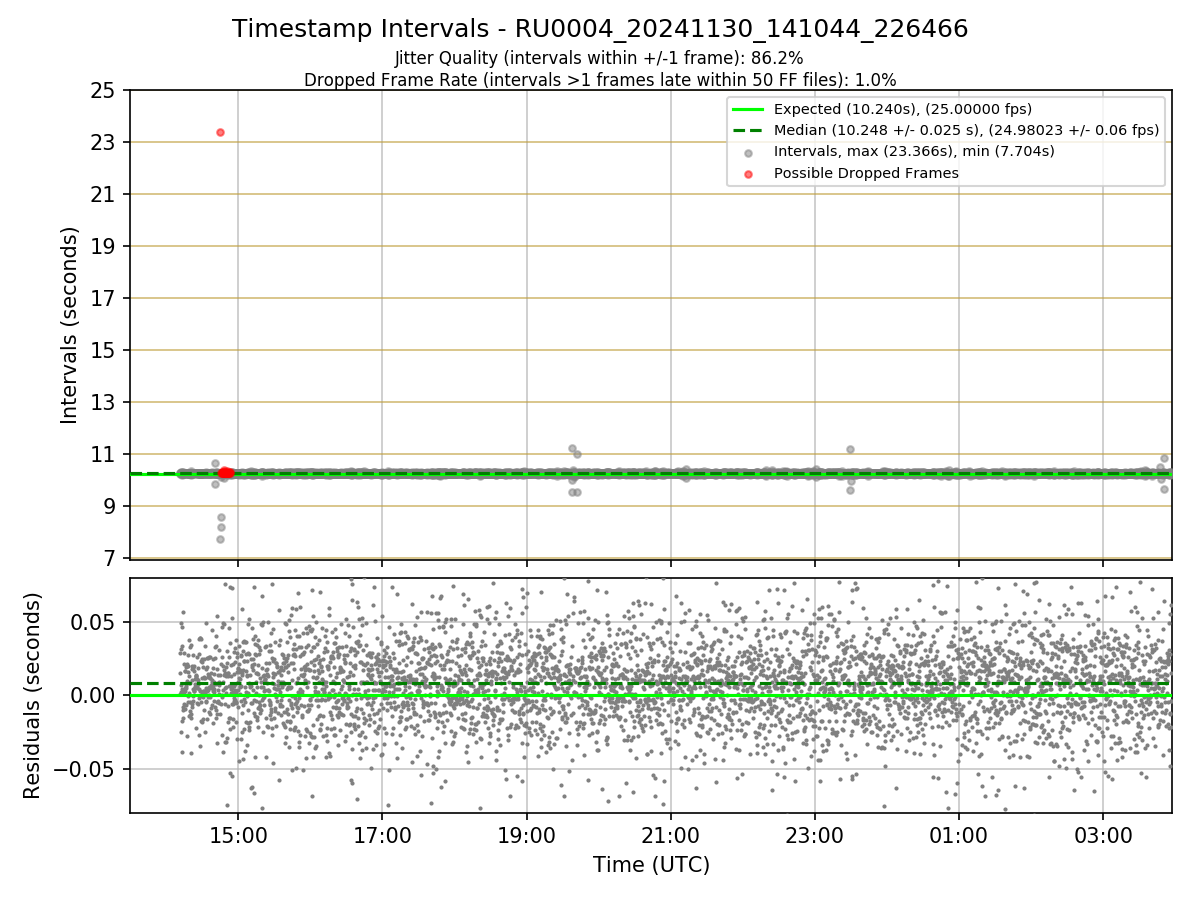Click the green line swatch in the legend
Image resolution: width=1200 pixels, height=900 pixels.
(x=748, y=109)
